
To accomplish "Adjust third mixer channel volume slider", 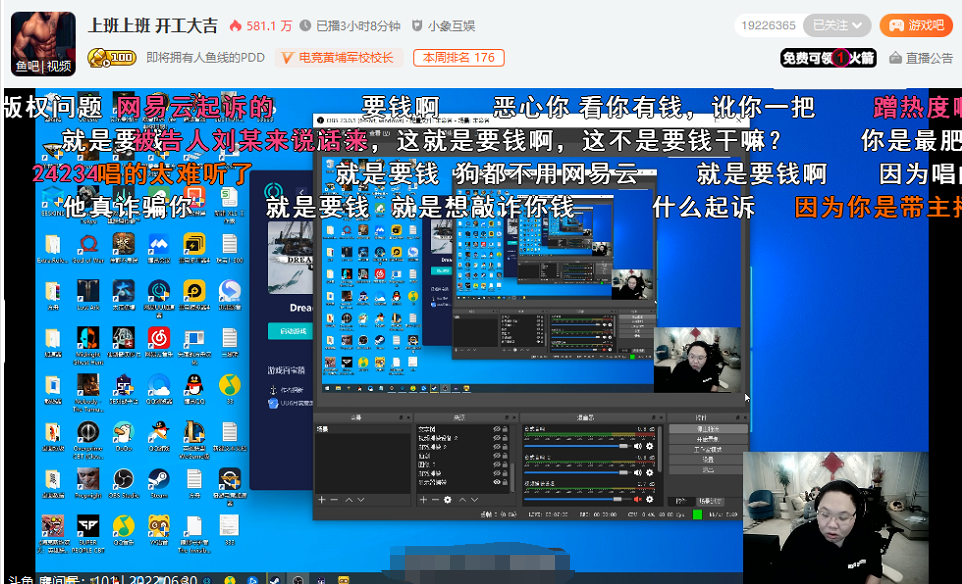I will click(x=577, y=499).
